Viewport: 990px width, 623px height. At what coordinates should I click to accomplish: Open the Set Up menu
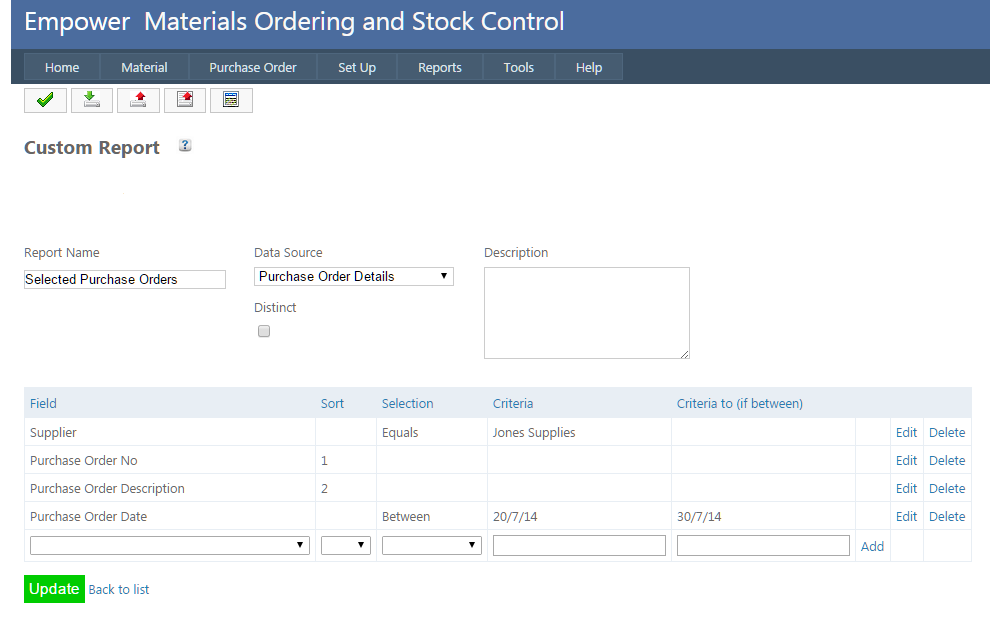(356, 68)
